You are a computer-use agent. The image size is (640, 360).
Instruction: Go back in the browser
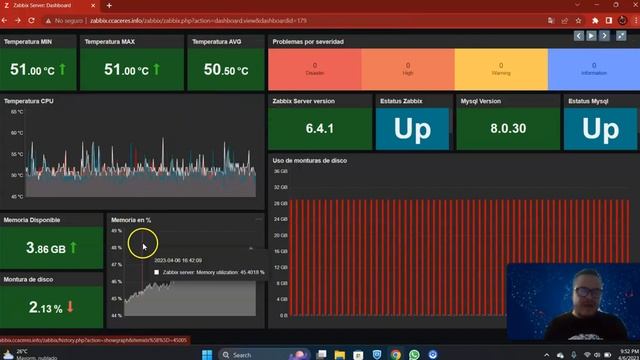pos(5,20)
